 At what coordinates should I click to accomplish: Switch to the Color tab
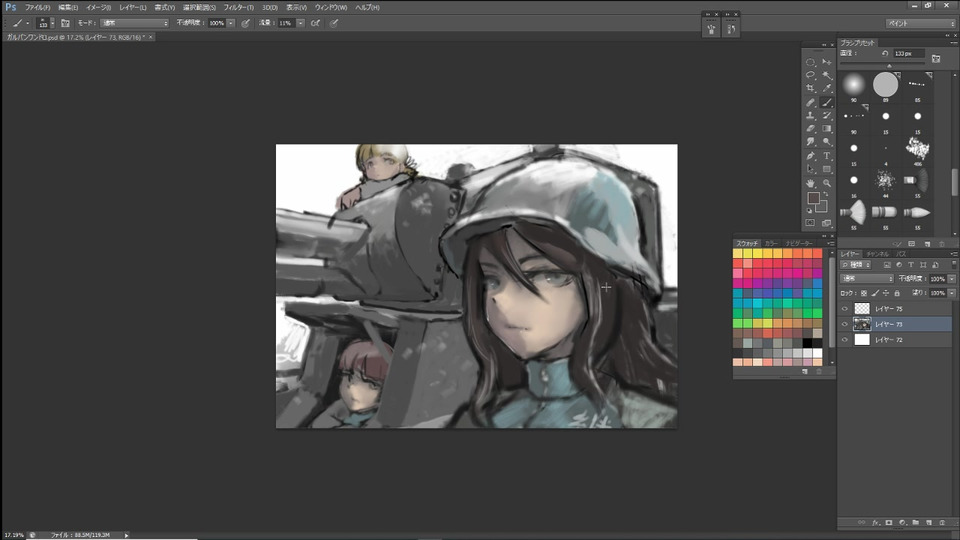tap(770, 243)
